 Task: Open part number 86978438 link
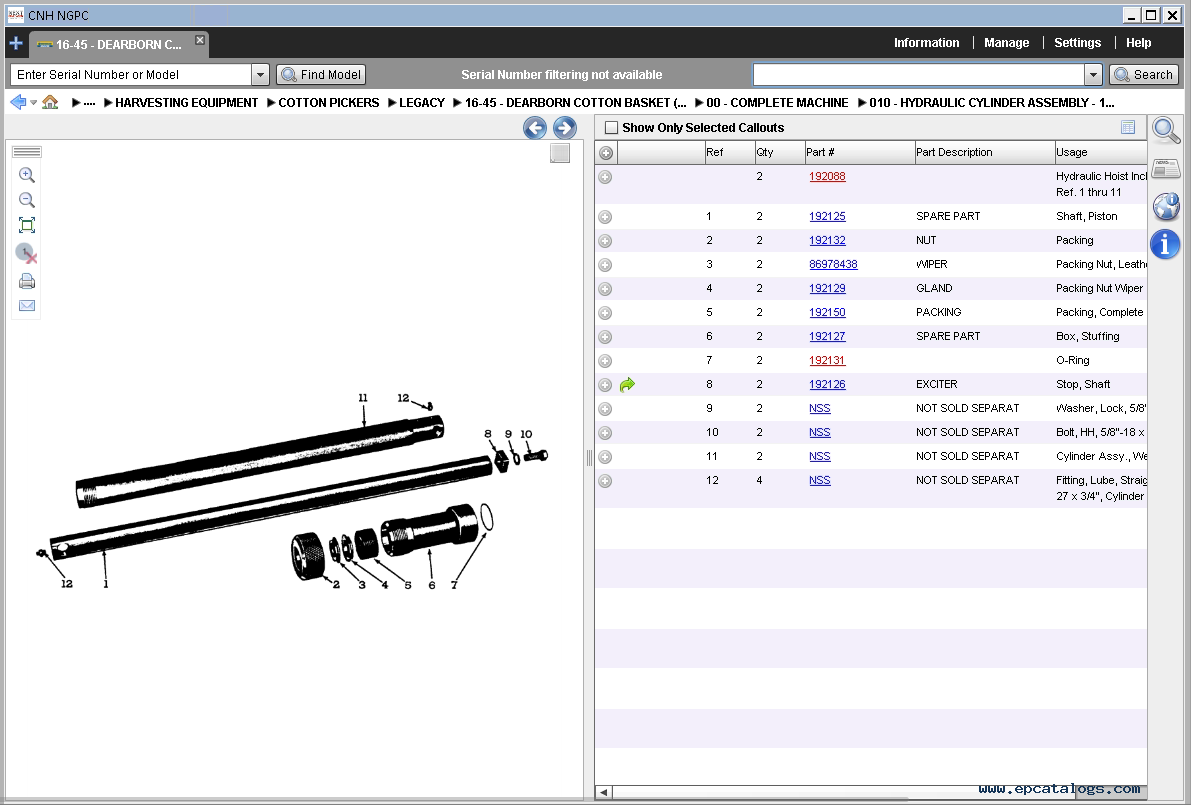(x=833, y=265)
